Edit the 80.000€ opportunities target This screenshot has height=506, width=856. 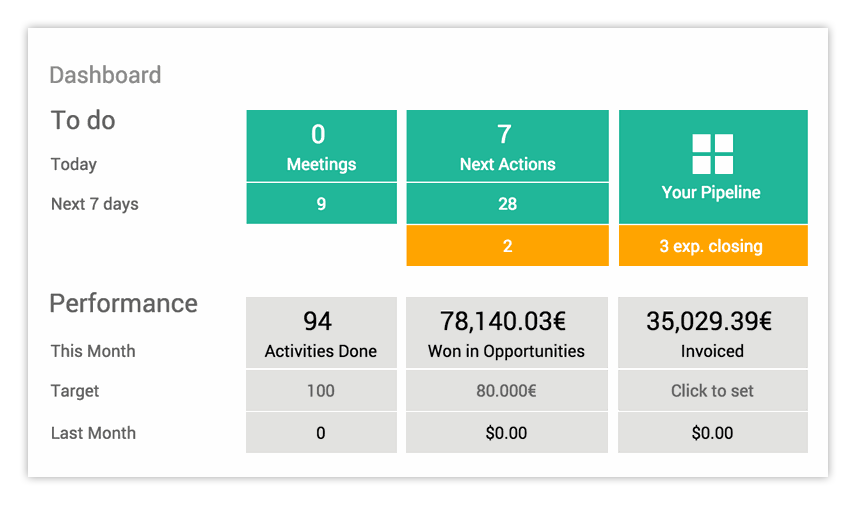(x=507, y=391)
